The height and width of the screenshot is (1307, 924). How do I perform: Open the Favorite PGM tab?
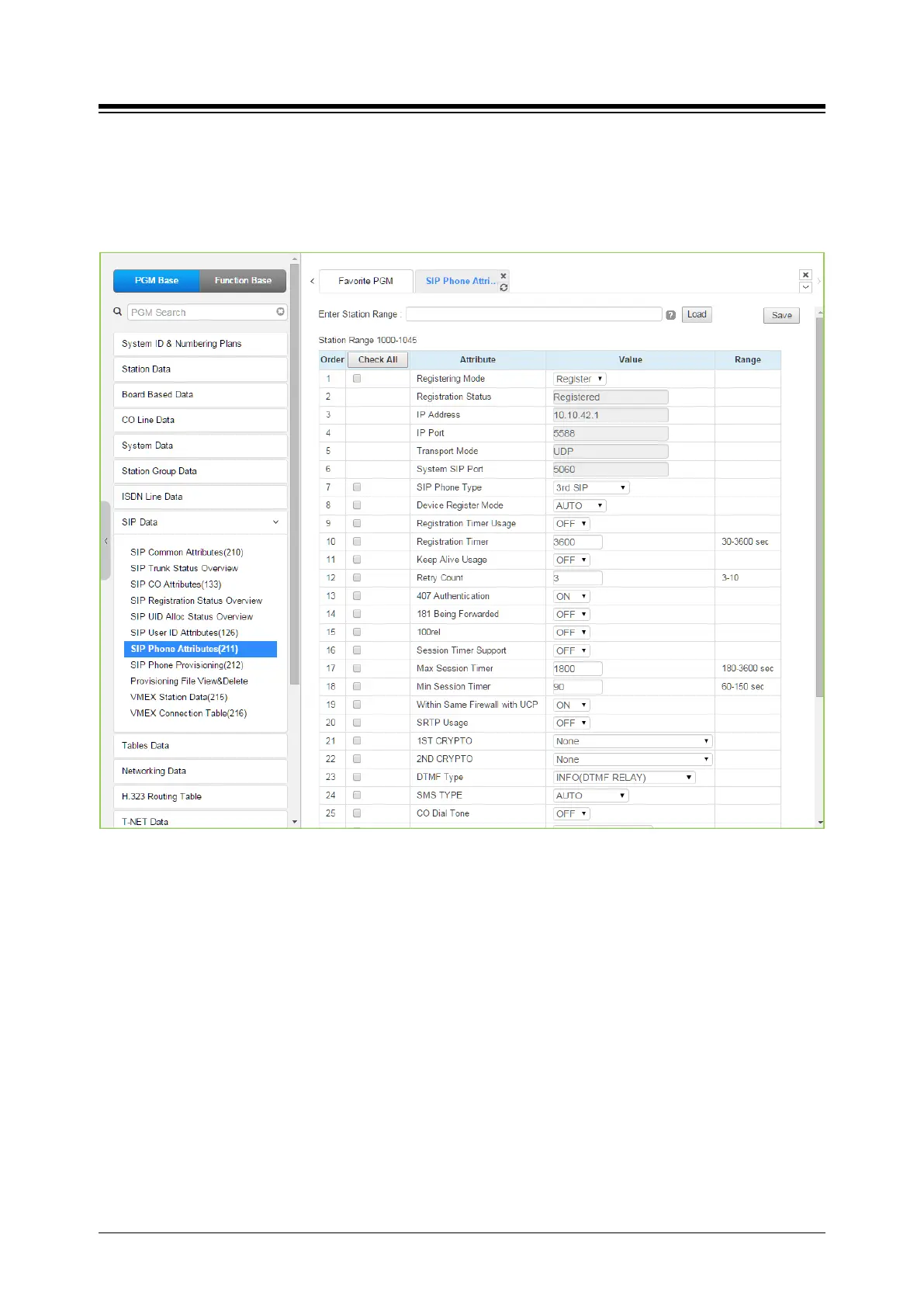point(365,281)
